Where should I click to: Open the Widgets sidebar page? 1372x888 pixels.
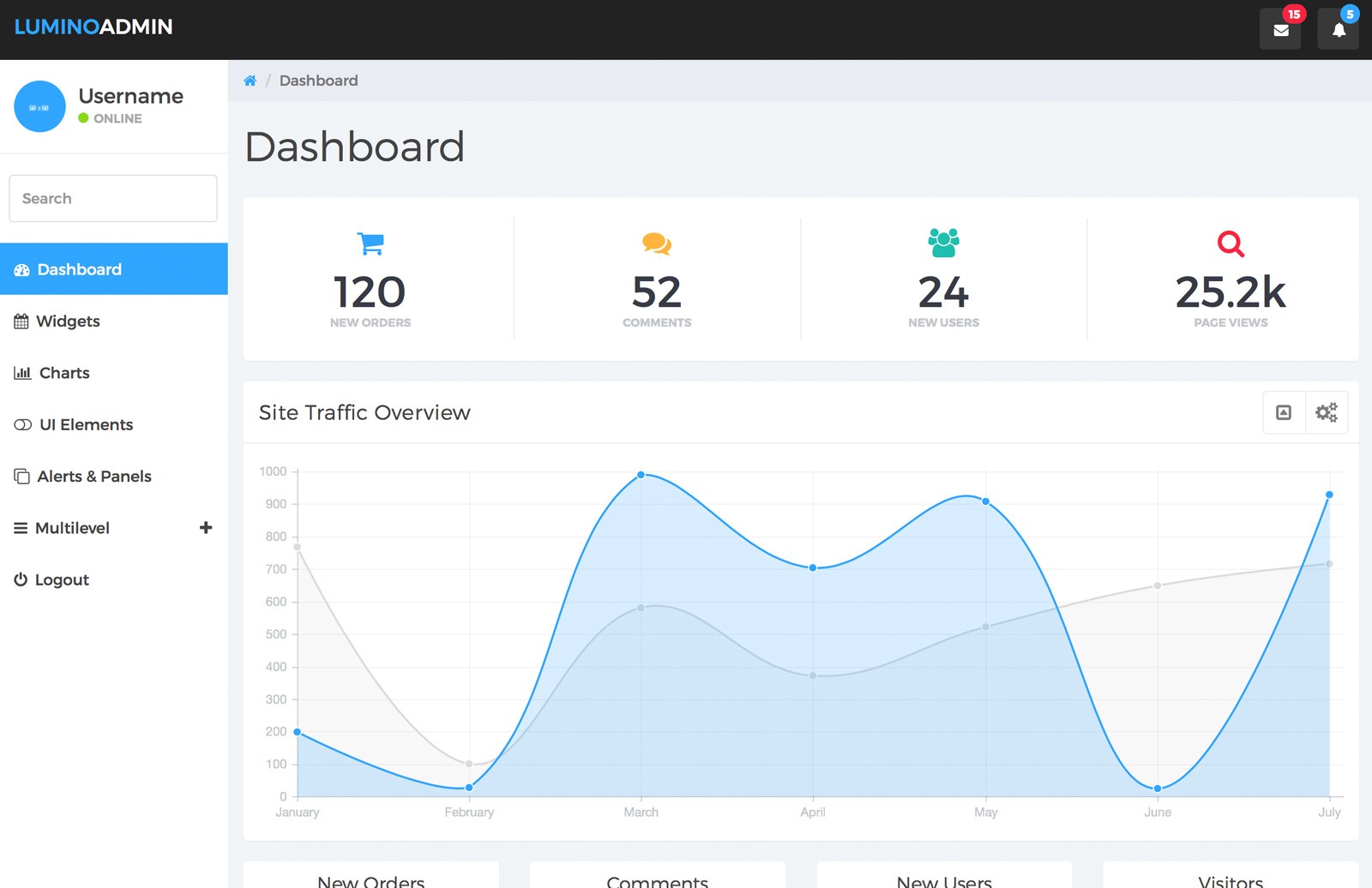point(114,321)
